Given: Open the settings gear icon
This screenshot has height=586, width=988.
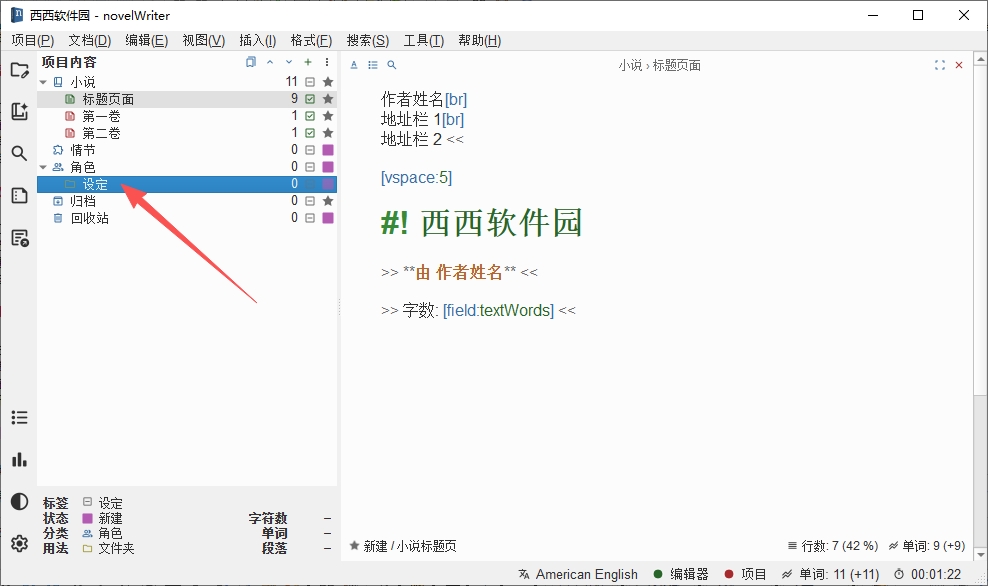Looking at the screenshot, I should [x=20, y=543].
